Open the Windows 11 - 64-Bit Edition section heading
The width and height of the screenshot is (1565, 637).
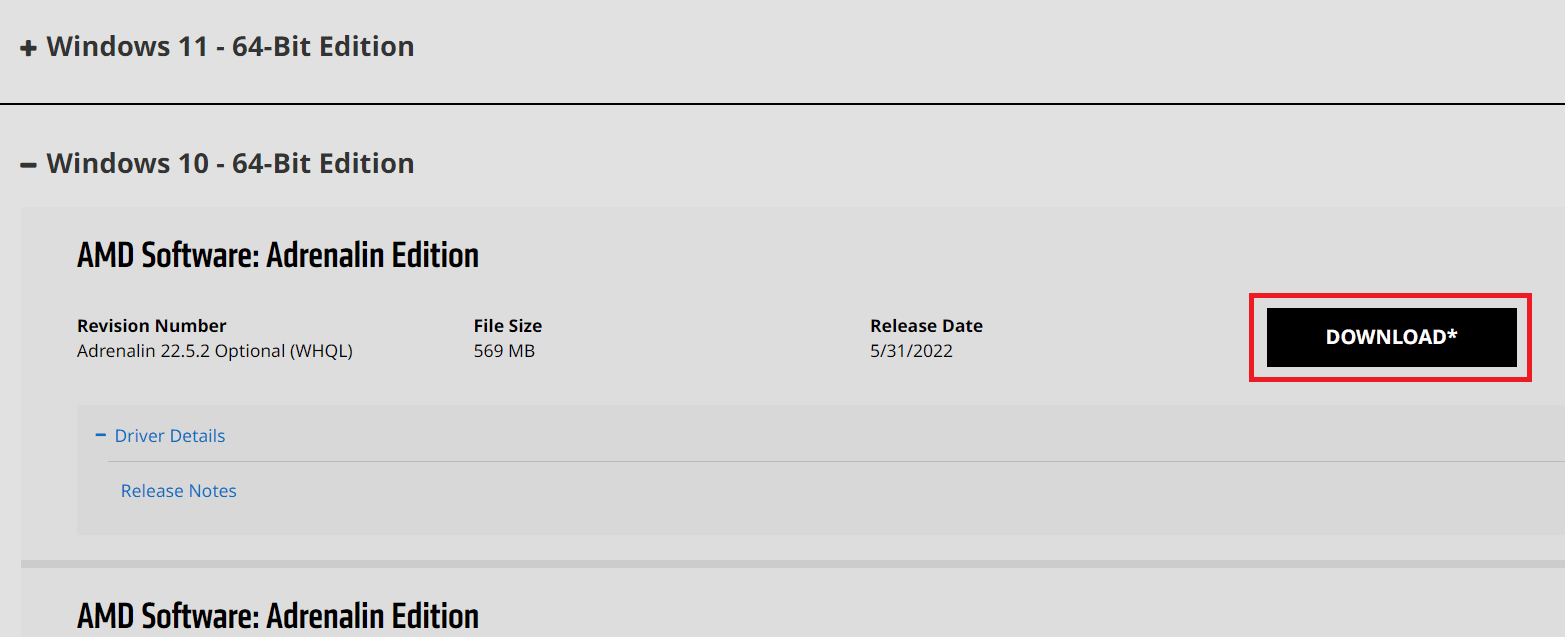(x=230, y=47)
